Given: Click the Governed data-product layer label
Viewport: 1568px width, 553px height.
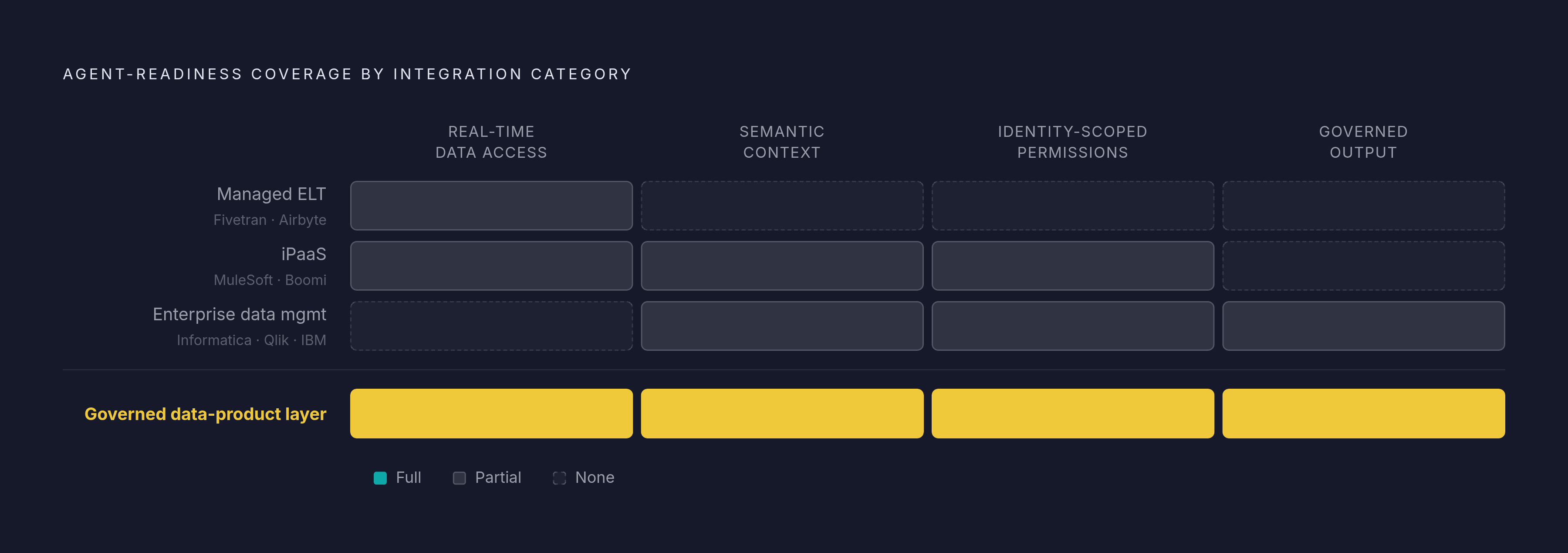Looking at the screenshot, I should point(205,414).
